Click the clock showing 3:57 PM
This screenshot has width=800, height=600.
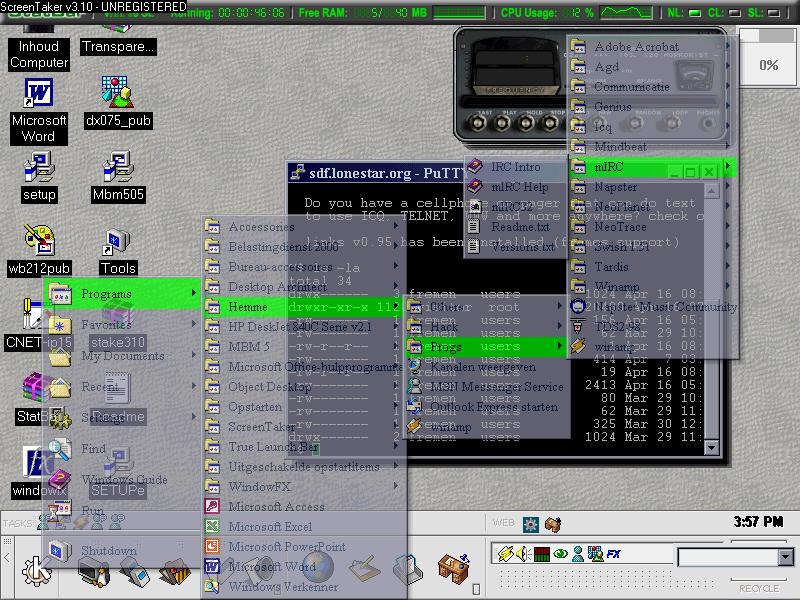tap(758, 521)
